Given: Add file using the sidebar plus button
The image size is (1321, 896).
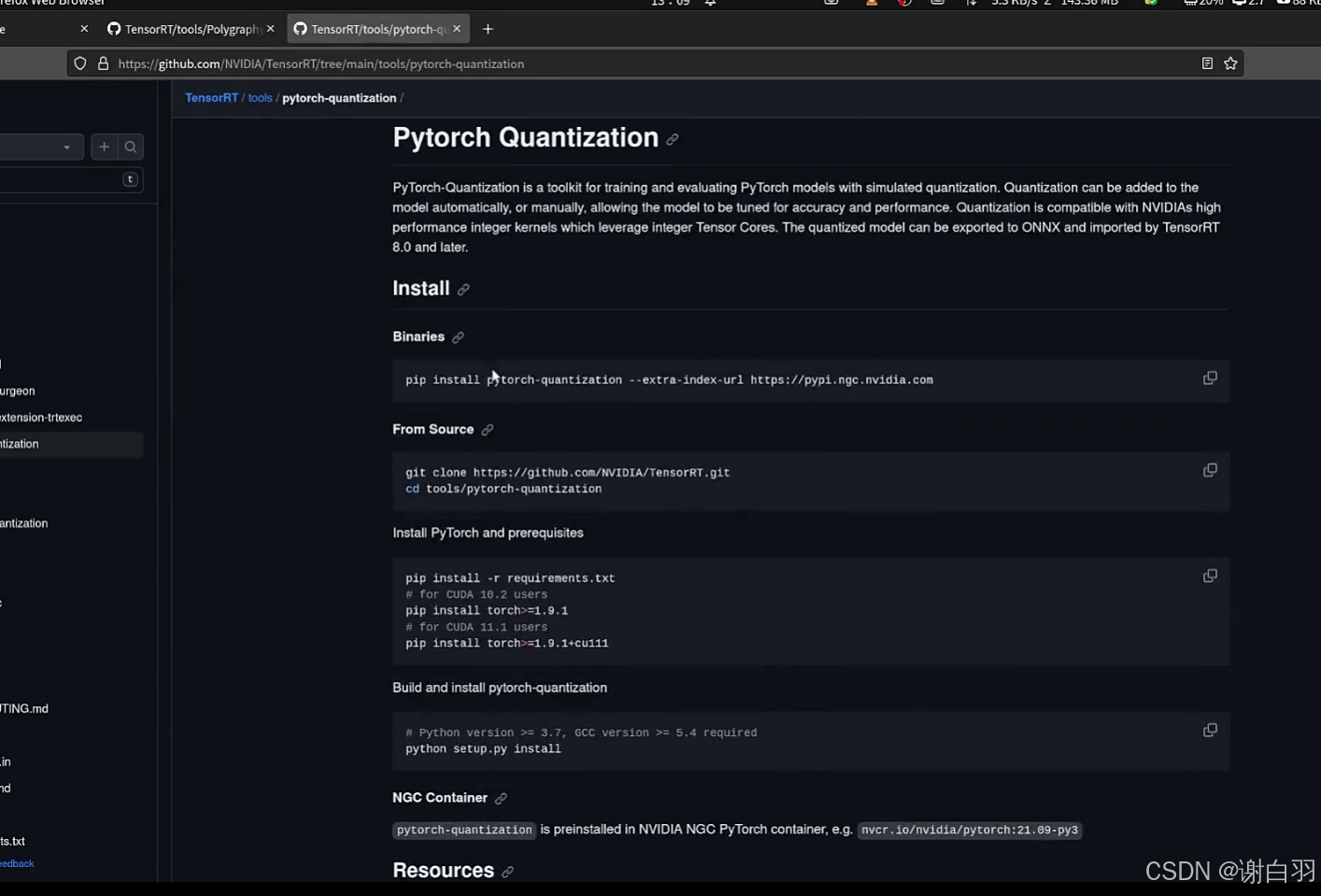Looking at the screenshot, I should tap(104, 147).
